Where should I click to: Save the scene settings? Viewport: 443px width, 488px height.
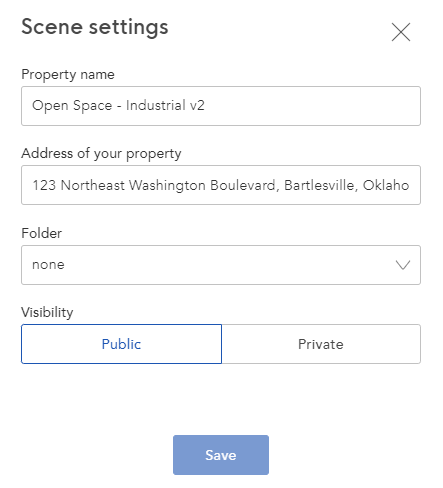coord(221,455)
